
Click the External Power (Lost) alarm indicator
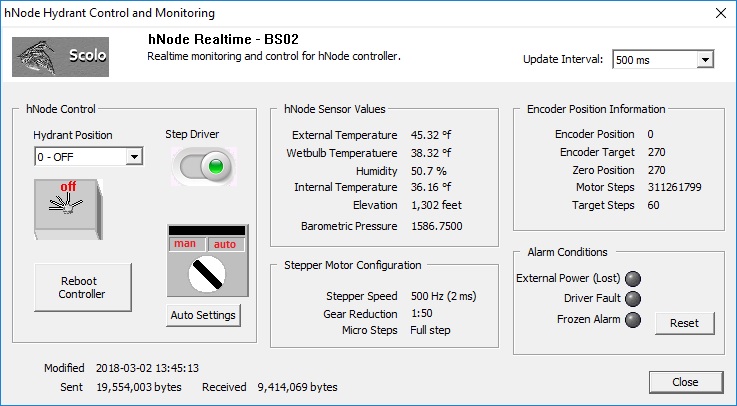click(x=633, y=279)
